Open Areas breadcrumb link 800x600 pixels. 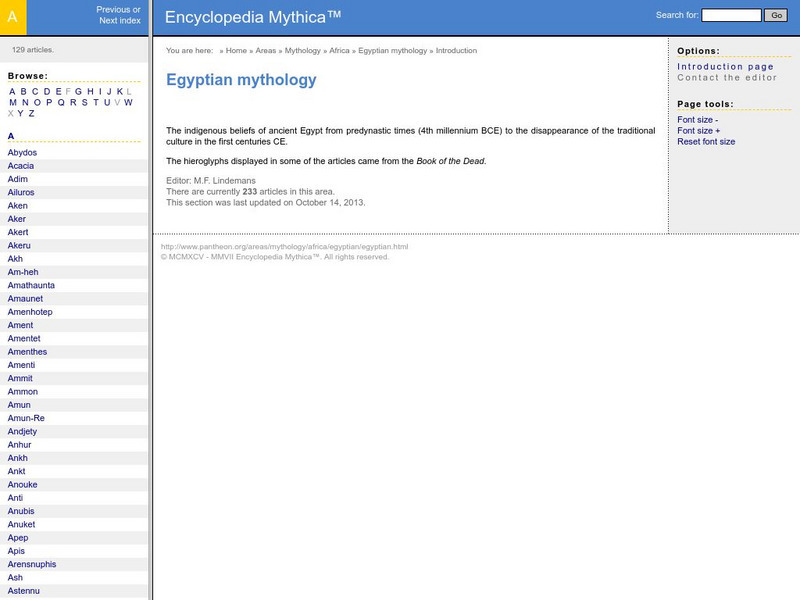(265, 51)
